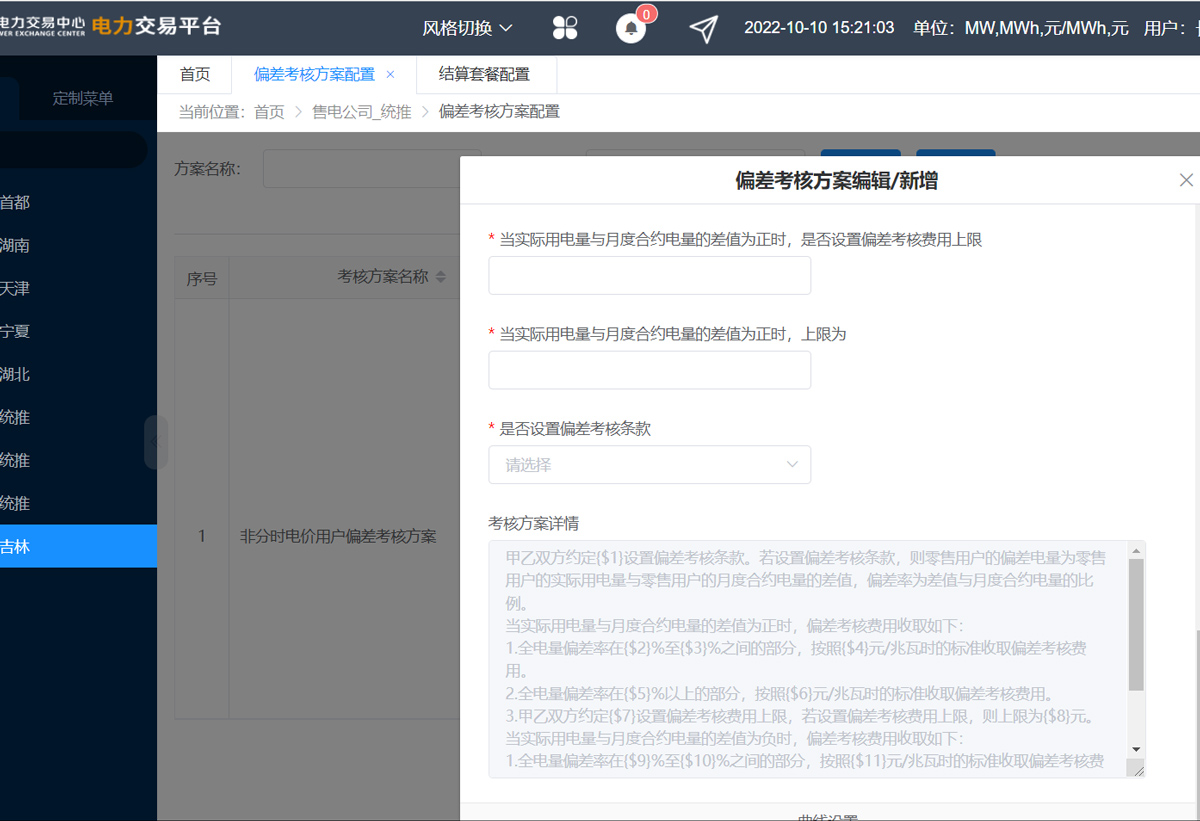Click row number 1 cell
Viewport: 1200px width, 821px height.
(202, 536)
